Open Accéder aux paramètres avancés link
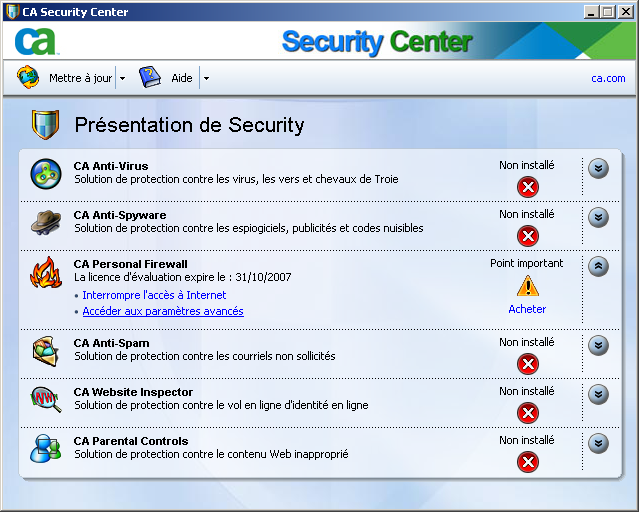 point(163,311)
